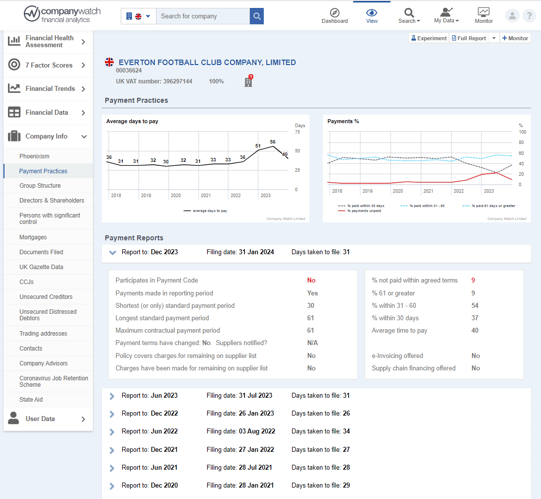Expand the Jun 2021 payment report
Image resolution: width=541 pixels, height=499 pixels.
(112, 468)
